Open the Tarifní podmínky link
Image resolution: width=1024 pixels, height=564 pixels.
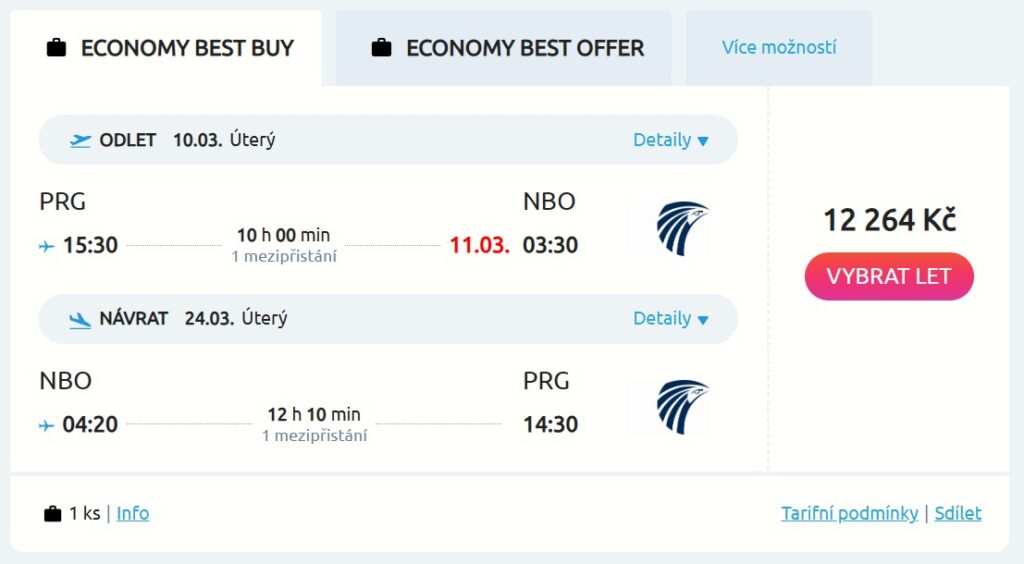click(x=849, y=514)
